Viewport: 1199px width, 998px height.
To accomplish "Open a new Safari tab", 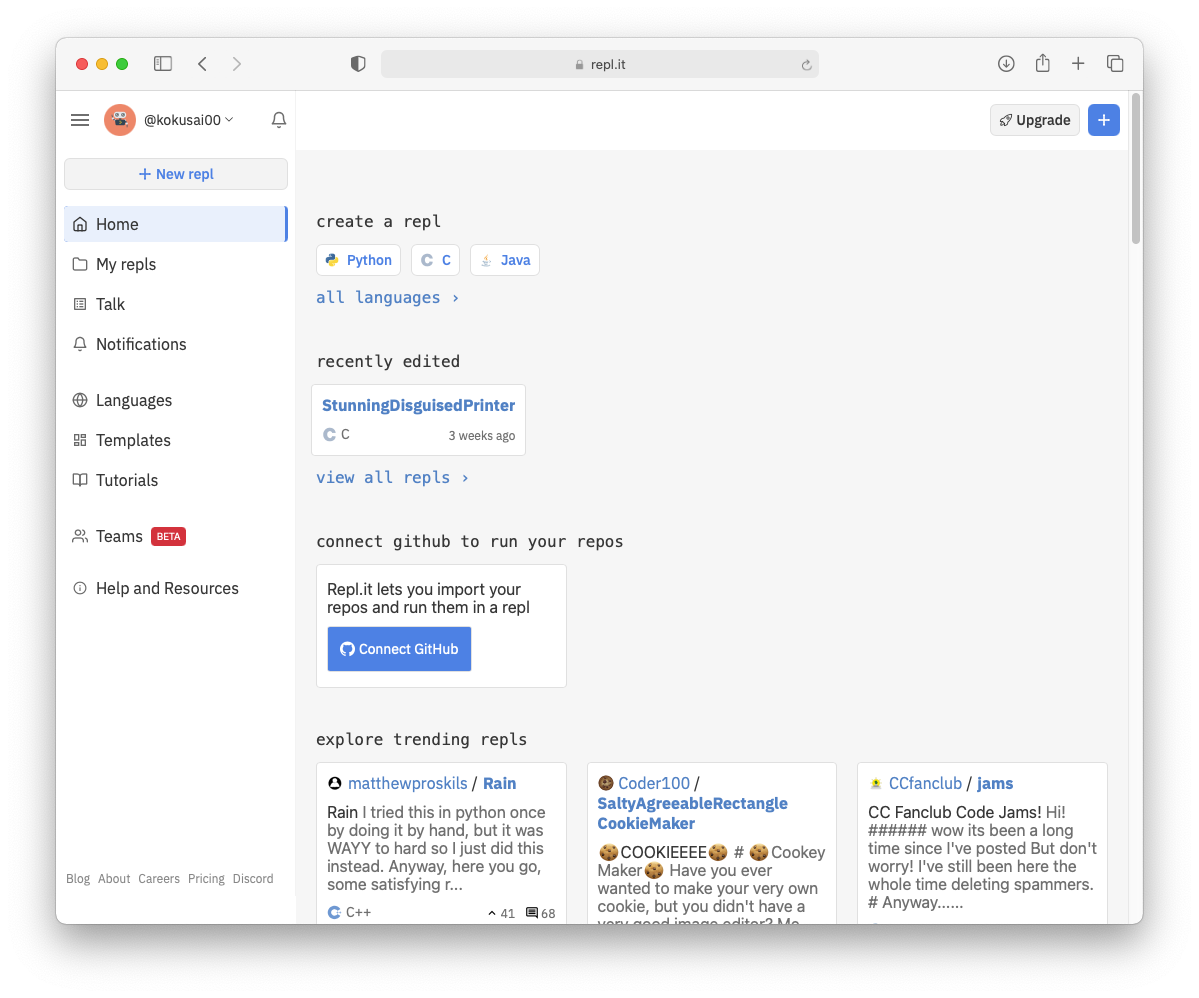I will click(1078, 63).
